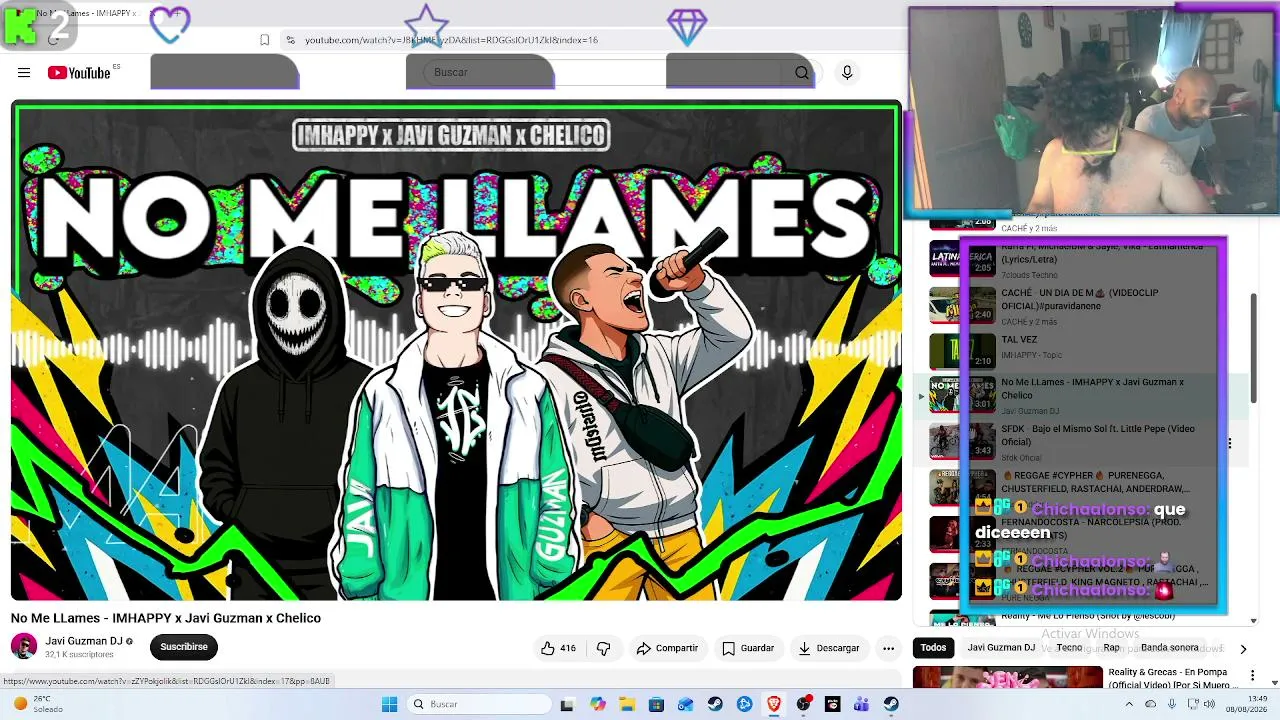Show hidden system tray icons
The width and height of the screenshot is (1280, 720).
click(1129, 704)
